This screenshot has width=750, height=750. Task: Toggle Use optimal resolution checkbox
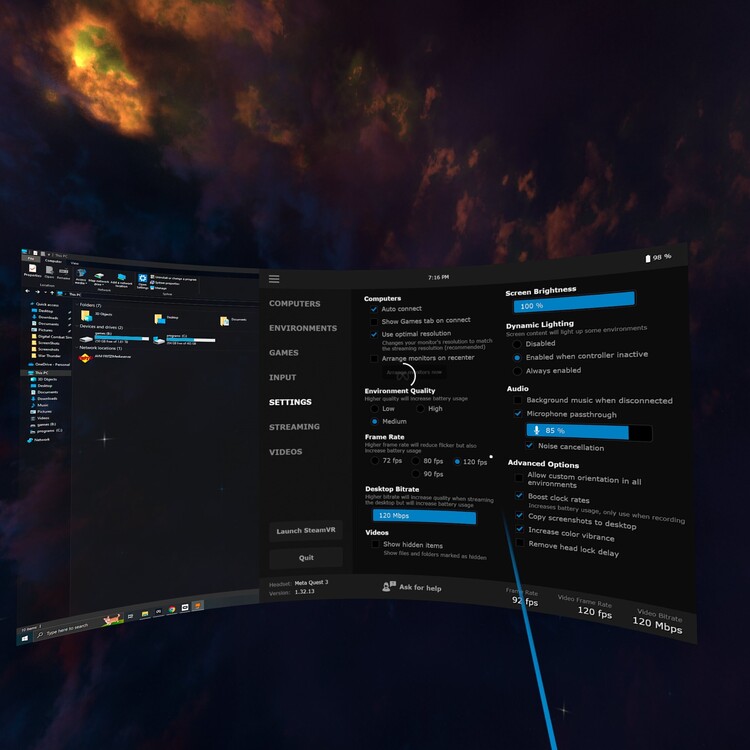pos(374,334)
